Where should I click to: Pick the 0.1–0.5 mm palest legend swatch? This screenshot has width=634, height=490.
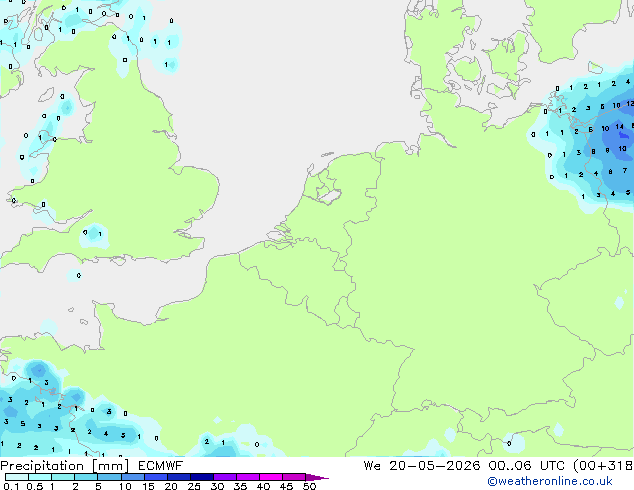click(17, 477)
